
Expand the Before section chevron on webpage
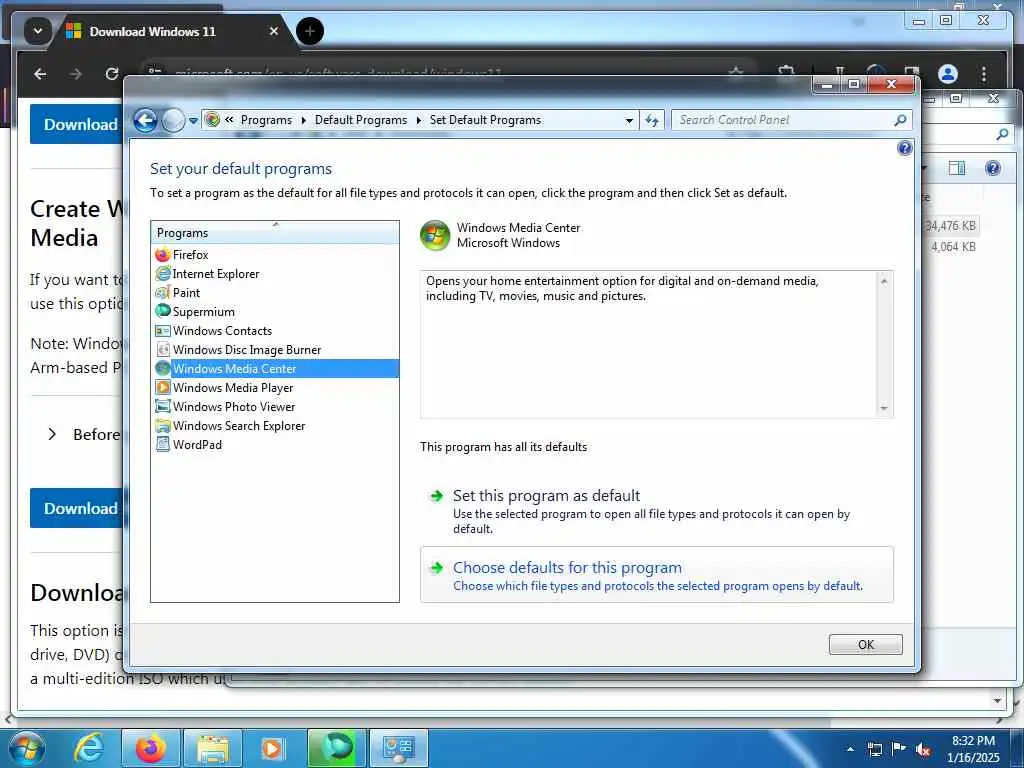pos(52,434)
